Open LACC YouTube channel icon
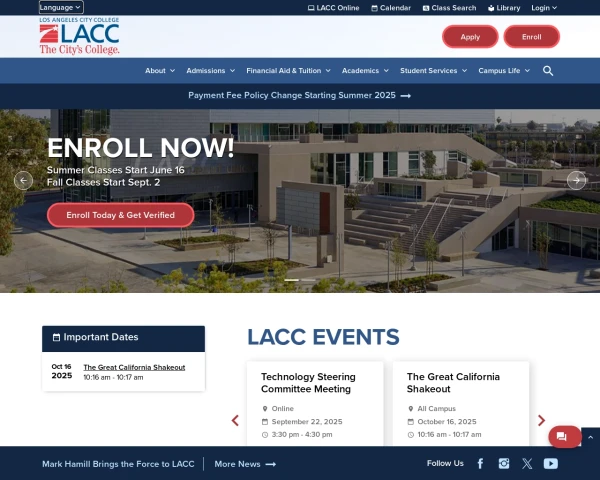600x480 pixels. (x=551, y=464)
